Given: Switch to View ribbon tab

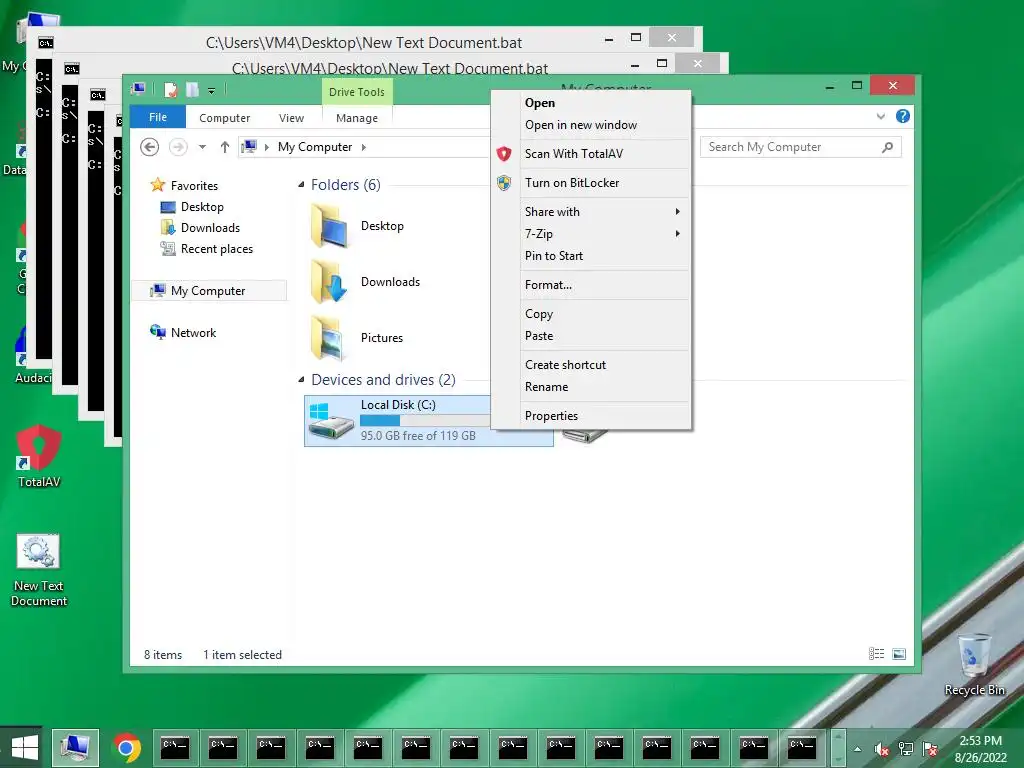Looking at the screenshot, I should [291, 118].
